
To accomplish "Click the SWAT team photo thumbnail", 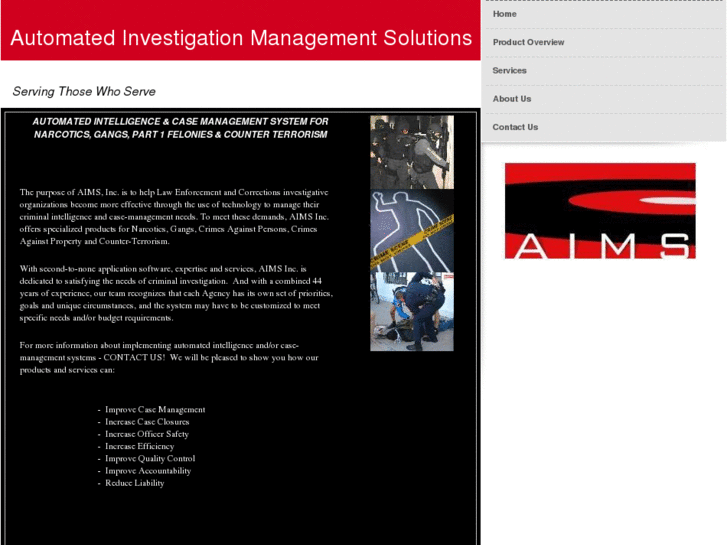I will coord(412,152).
